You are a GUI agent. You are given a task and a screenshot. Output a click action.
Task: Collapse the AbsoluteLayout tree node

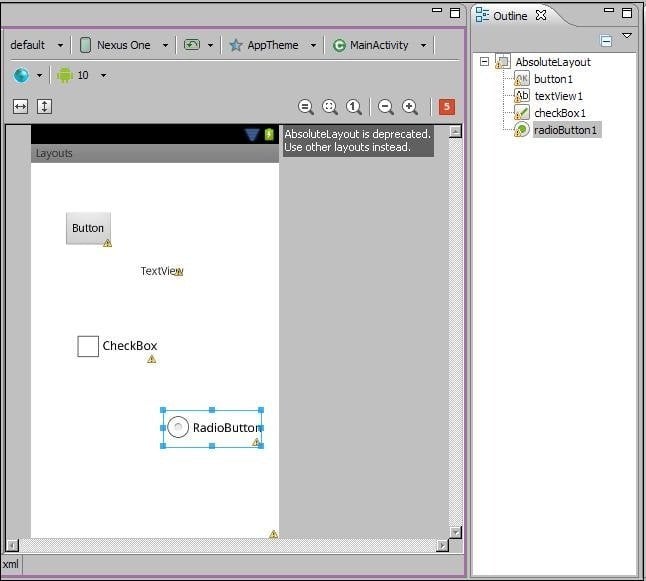(484, 62)
